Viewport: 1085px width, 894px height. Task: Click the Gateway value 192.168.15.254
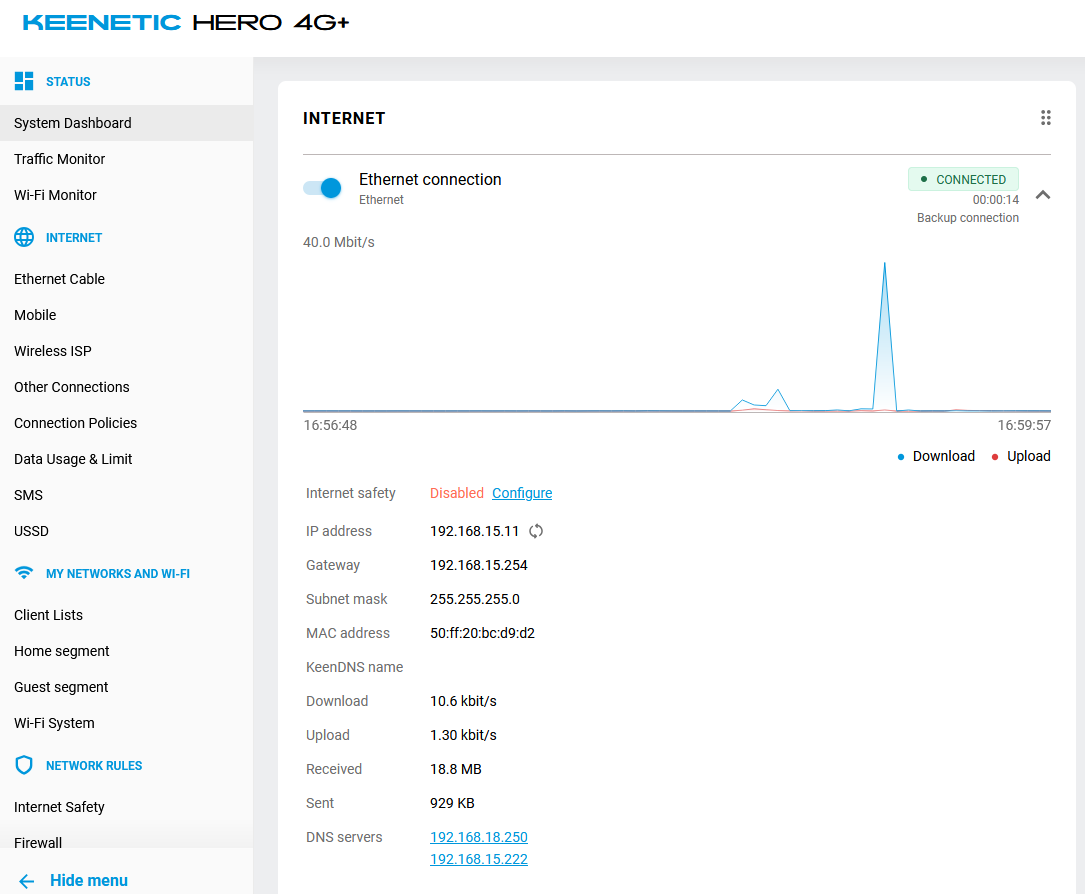[x=479, y=565]
